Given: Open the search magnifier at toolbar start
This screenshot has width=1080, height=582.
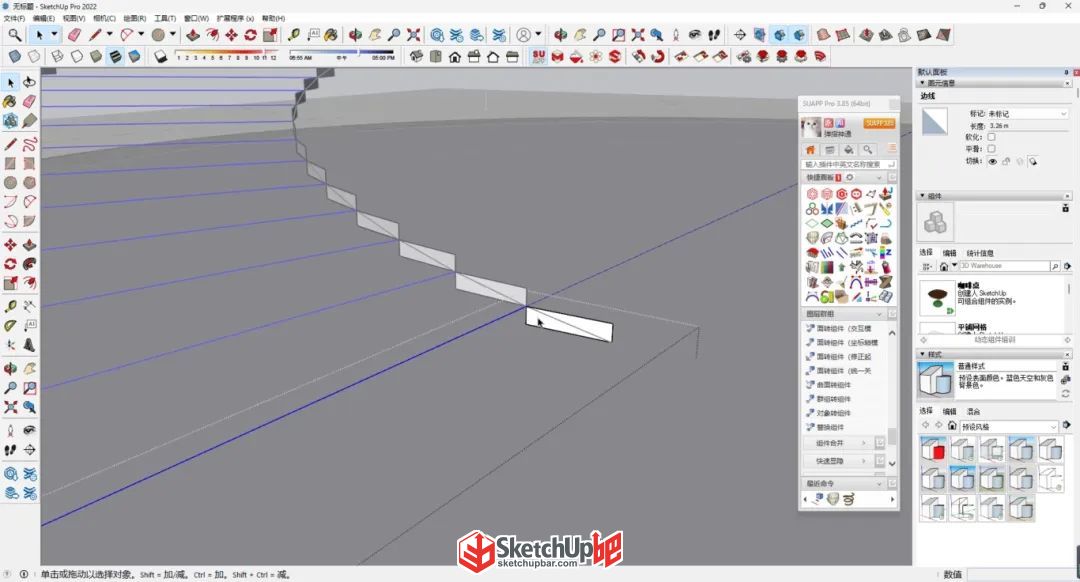Looking at the screenshot, I should click(x=14, y=34).
